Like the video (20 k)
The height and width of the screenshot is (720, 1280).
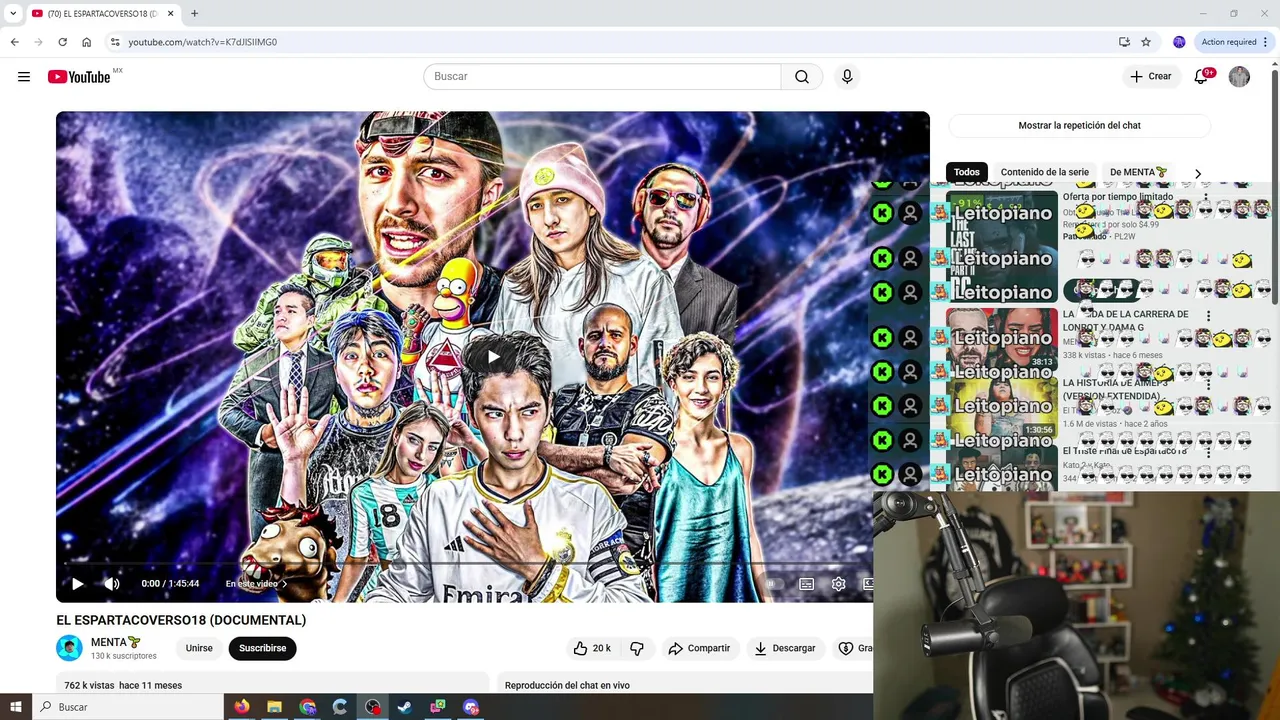coord(592,648)
